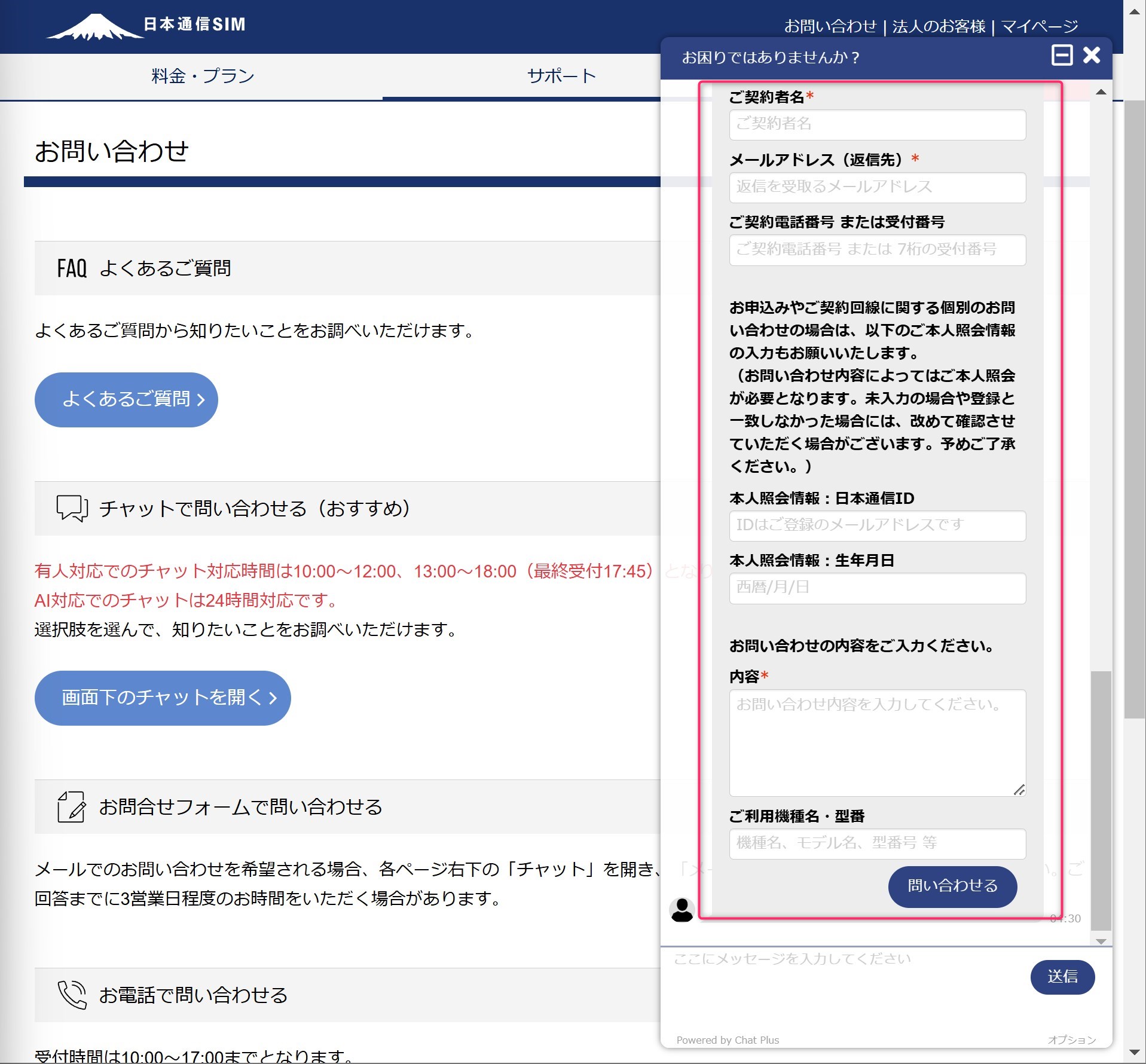Click the phone icon beside お電話で問い合わせる

point(72,995)
